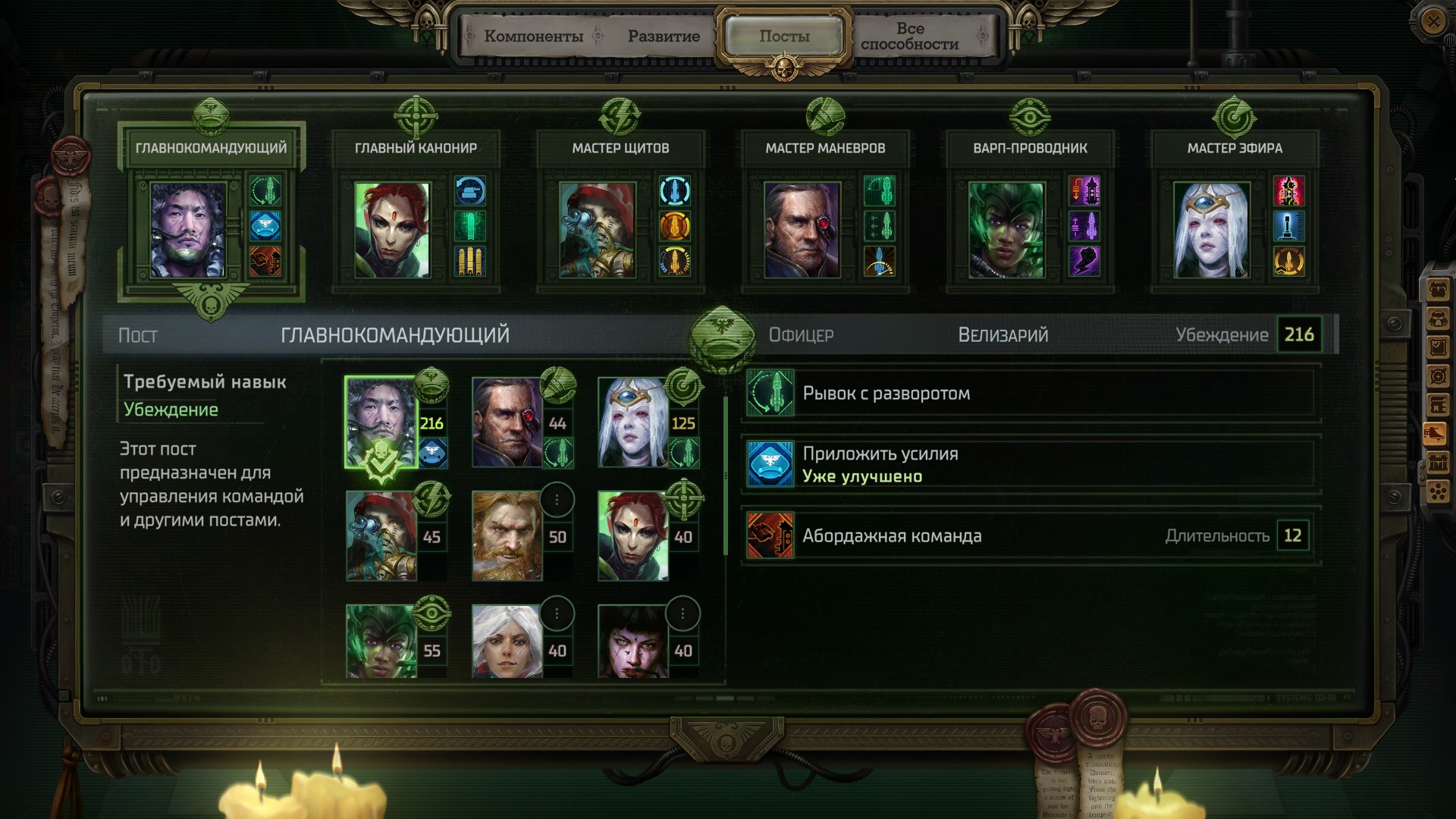Open options dots on the bearded officer
Image resolution: width=1456 pixels, height=819 pixels.
point(557,500)
